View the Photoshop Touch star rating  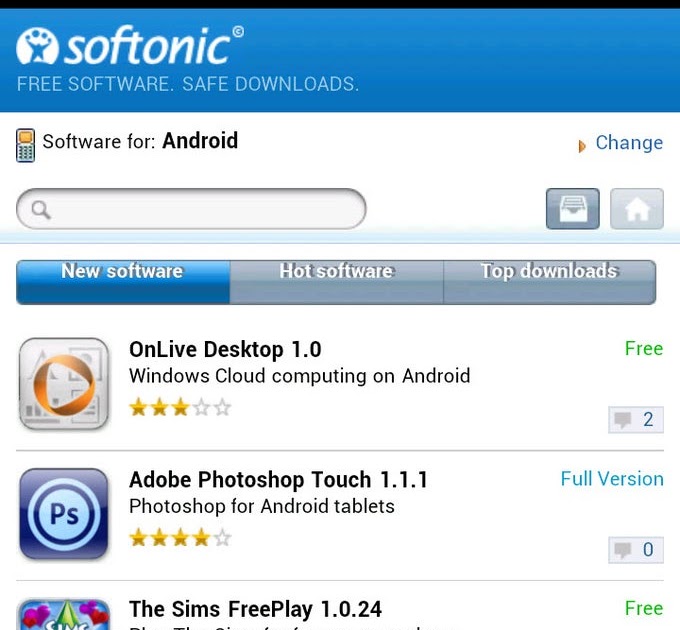click(180, 538)
